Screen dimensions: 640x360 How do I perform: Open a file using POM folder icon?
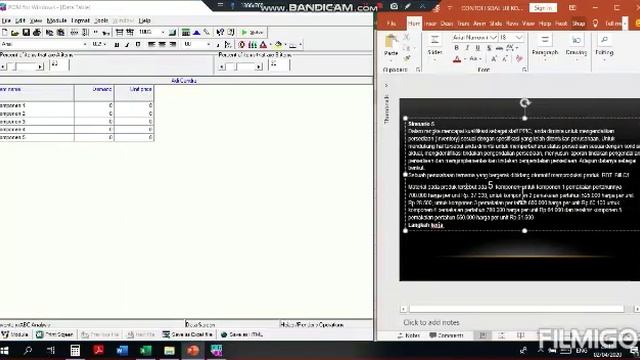(x=15, y=32)
